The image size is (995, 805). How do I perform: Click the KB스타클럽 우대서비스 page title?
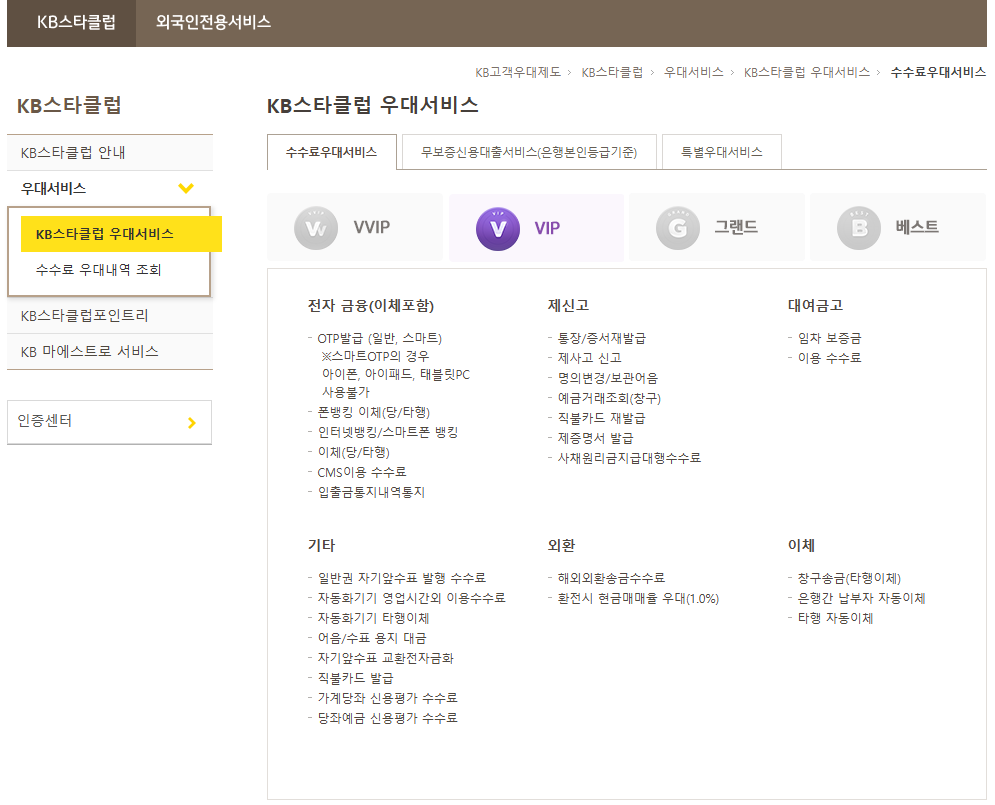(372, 105)
